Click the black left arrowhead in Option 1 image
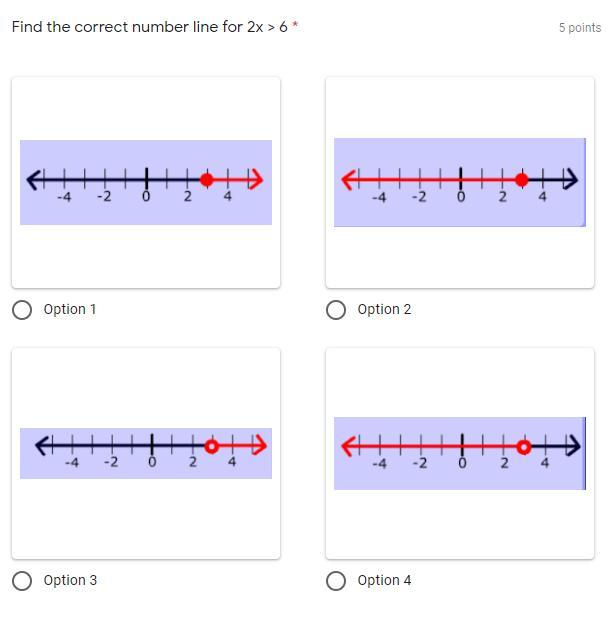This screenshot has width=607, height=617. [x=34, y=180]
